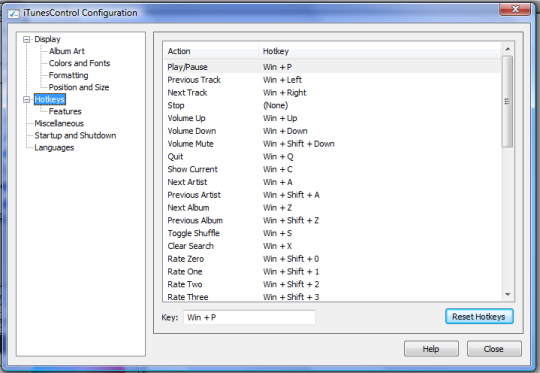Viewport: 540px width, 373px height.
Task: Select the Toggle Shuffle row
Action: [332, 233]
